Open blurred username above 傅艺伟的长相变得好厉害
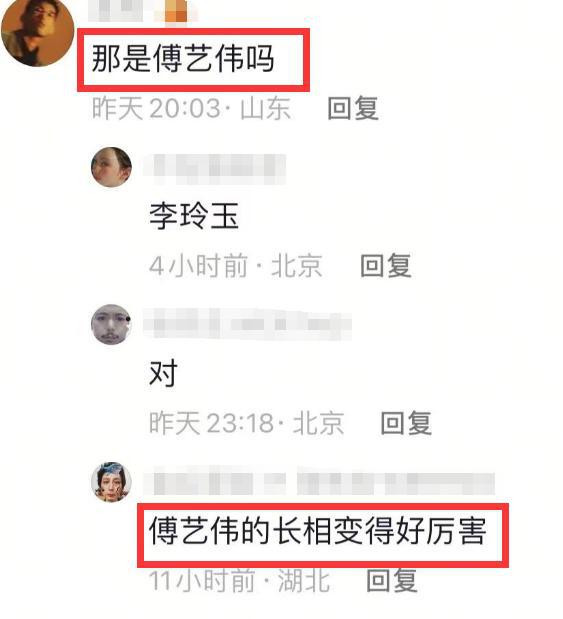This screenshot has height=619, width=563. pos(319,482)
